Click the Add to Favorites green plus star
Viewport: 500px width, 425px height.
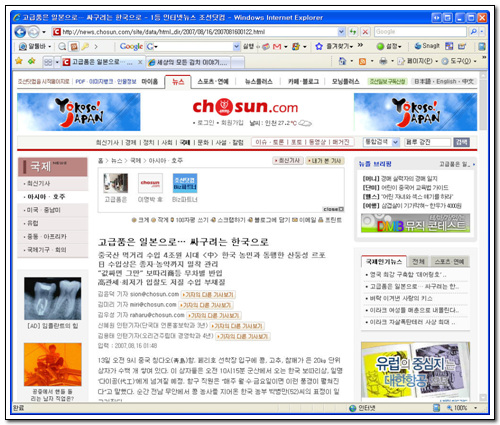(x=32, y=61)
